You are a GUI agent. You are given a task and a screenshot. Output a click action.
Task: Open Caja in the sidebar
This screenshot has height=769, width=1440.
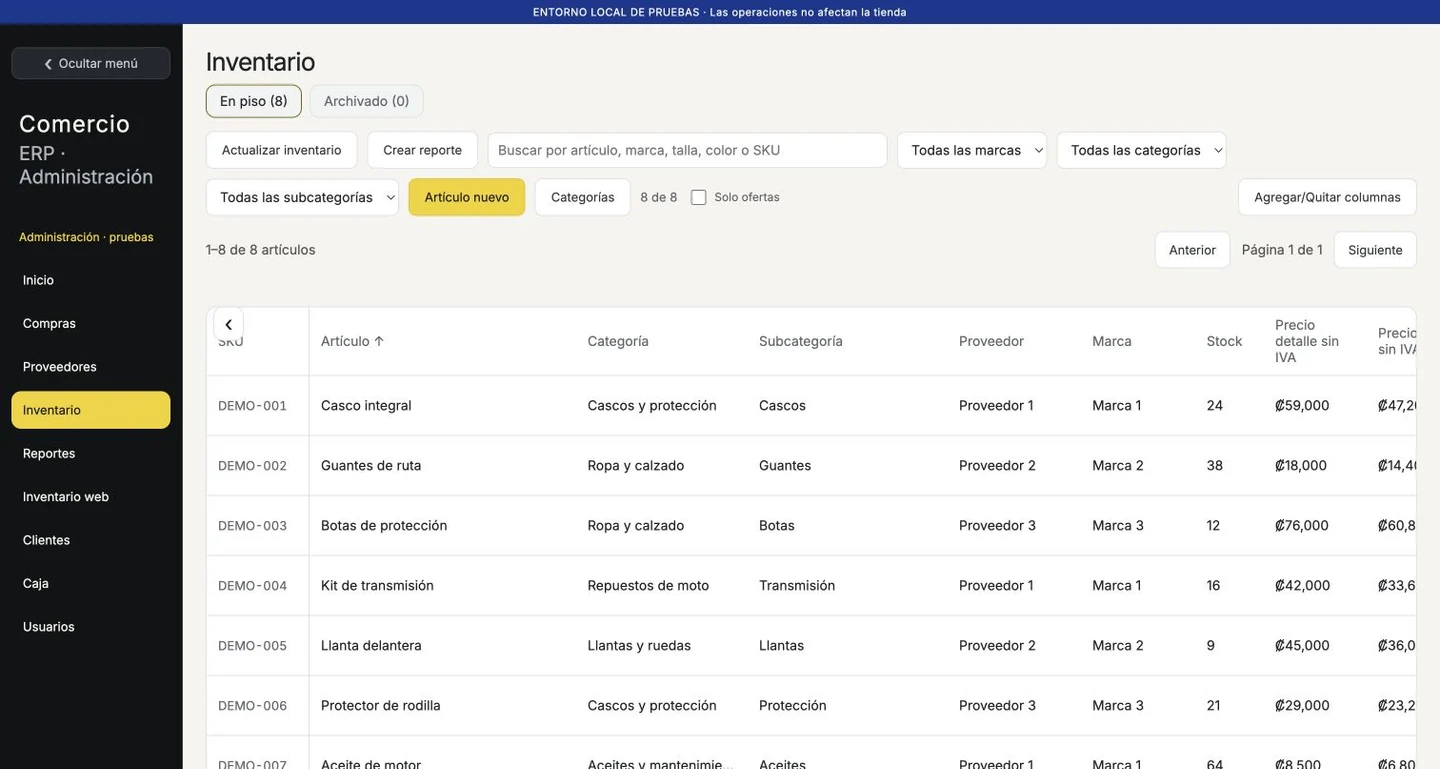pos(91,583)
